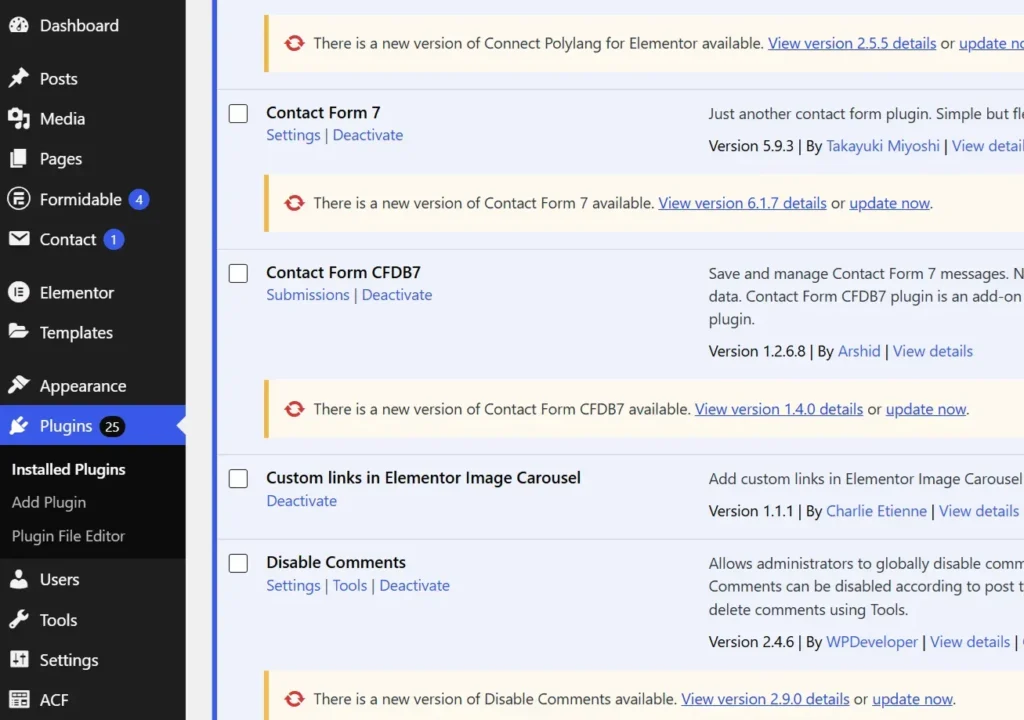The image size is (1024, 720).
Task: Click the Tools wrench icon
Action: (19, 619)
